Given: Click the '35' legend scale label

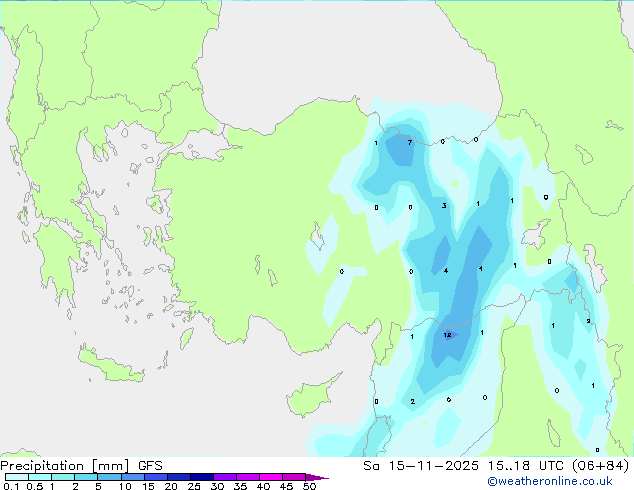Looking at the screenshot, I should point(240,486).
